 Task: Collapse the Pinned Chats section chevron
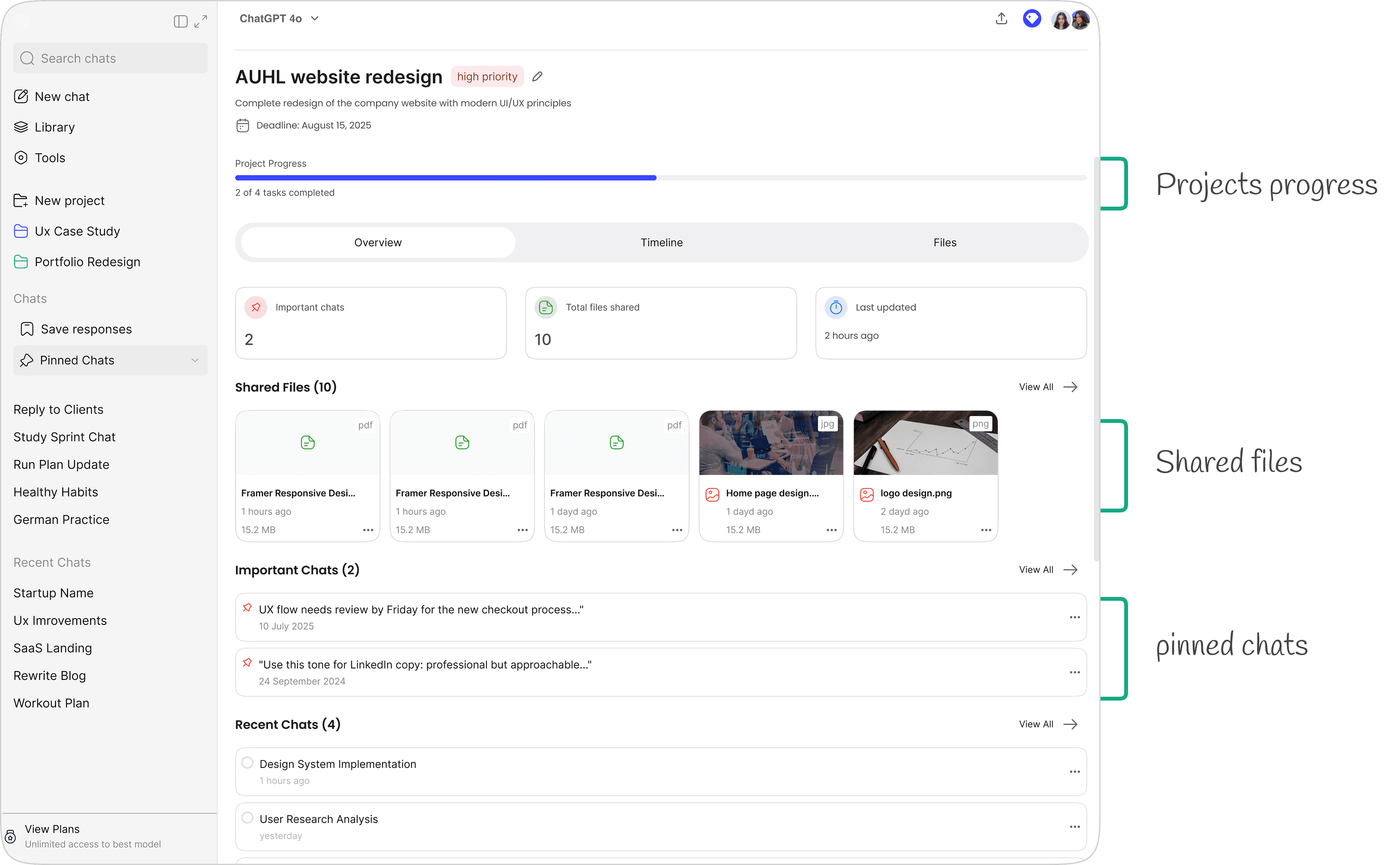click(x=195, y=361)
